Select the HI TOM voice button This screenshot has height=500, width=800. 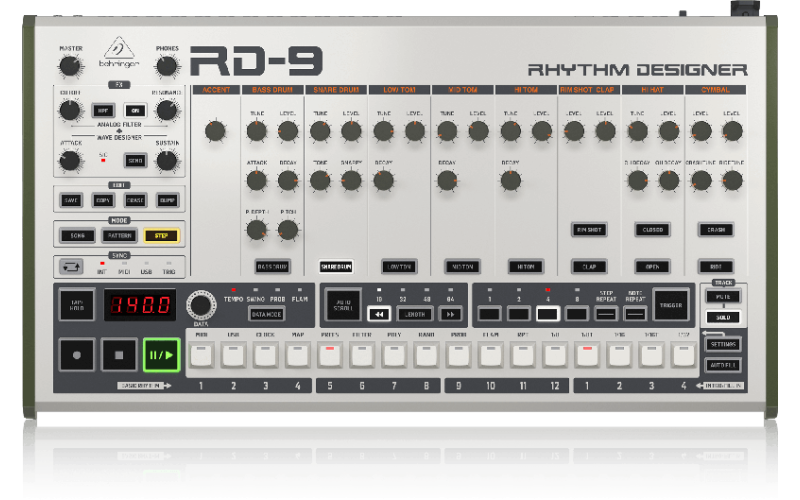point(526,267)
